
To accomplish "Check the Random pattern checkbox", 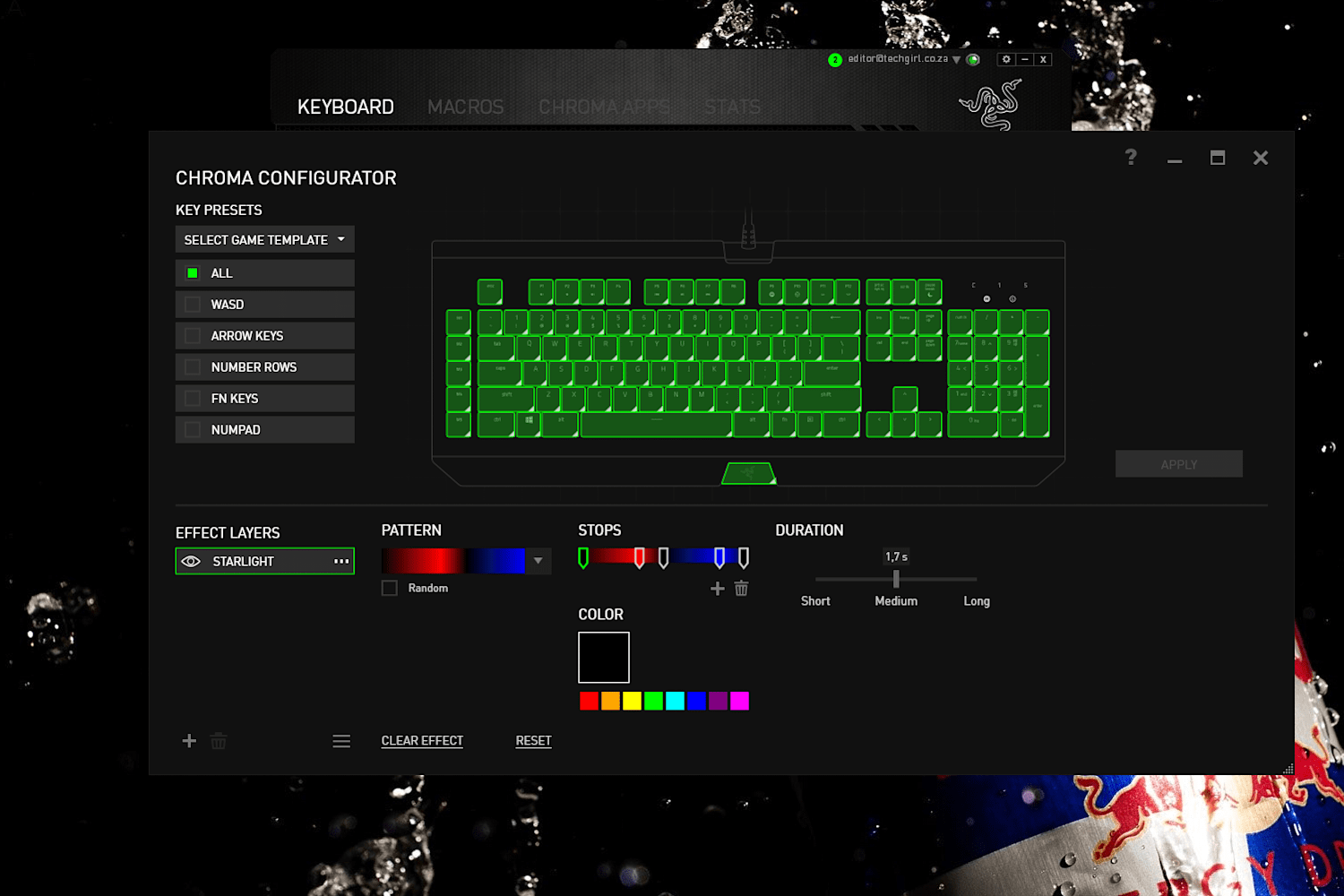I will point(390,588).
